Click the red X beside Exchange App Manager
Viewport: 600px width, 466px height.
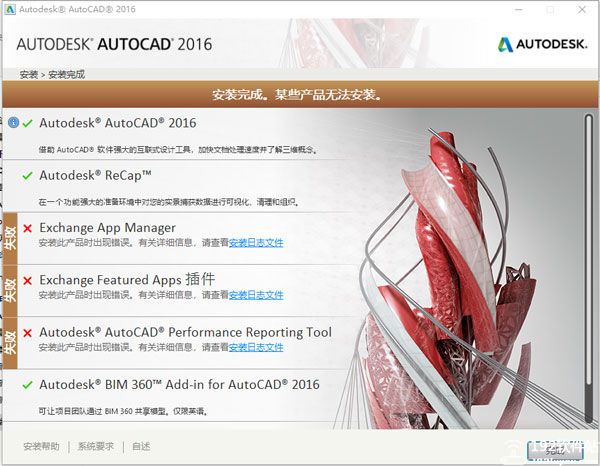coord(27,228)
